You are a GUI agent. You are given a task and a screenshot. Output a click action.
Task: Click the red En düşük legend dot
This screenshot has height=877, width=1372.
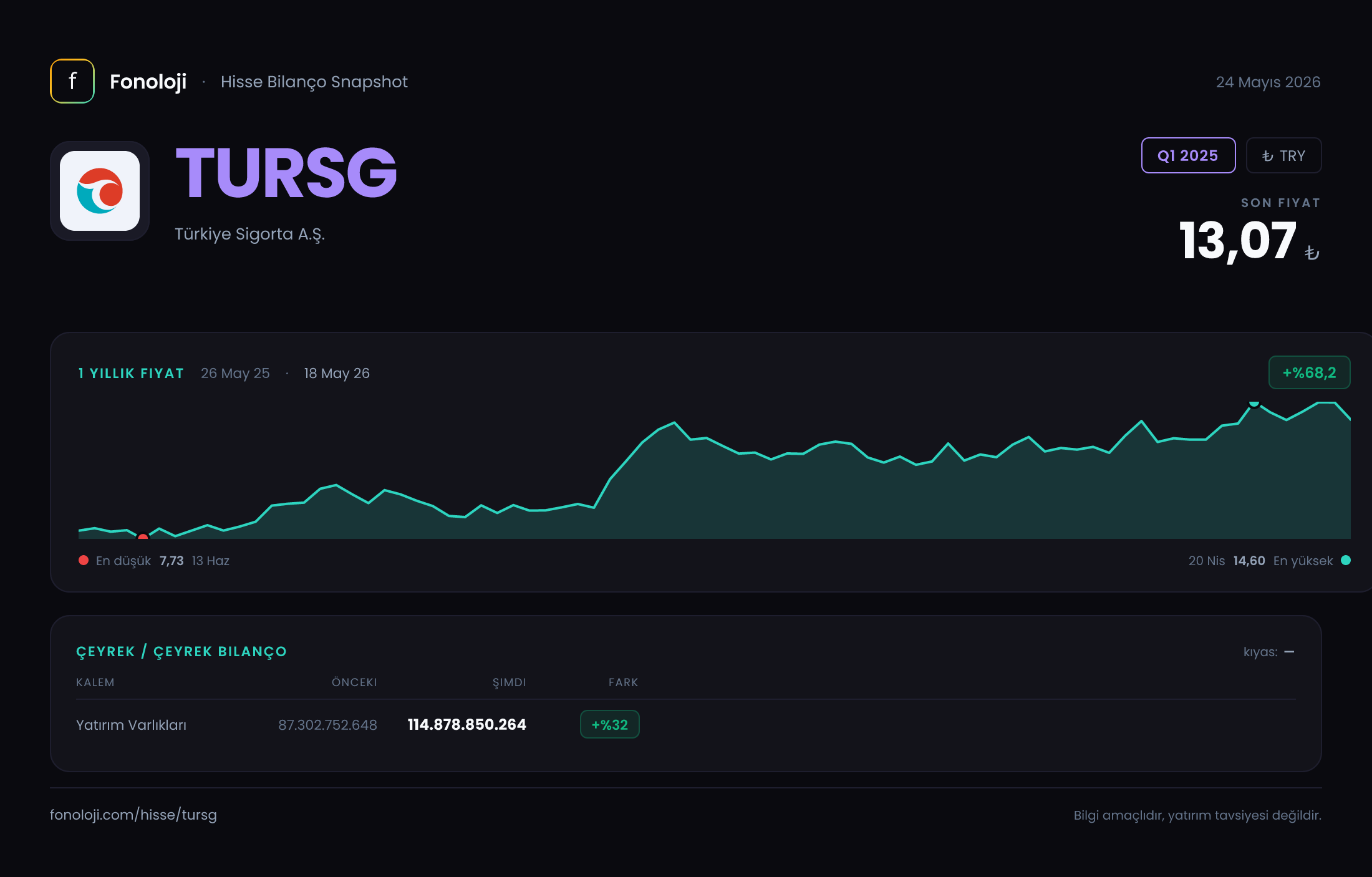click(84, 560)
